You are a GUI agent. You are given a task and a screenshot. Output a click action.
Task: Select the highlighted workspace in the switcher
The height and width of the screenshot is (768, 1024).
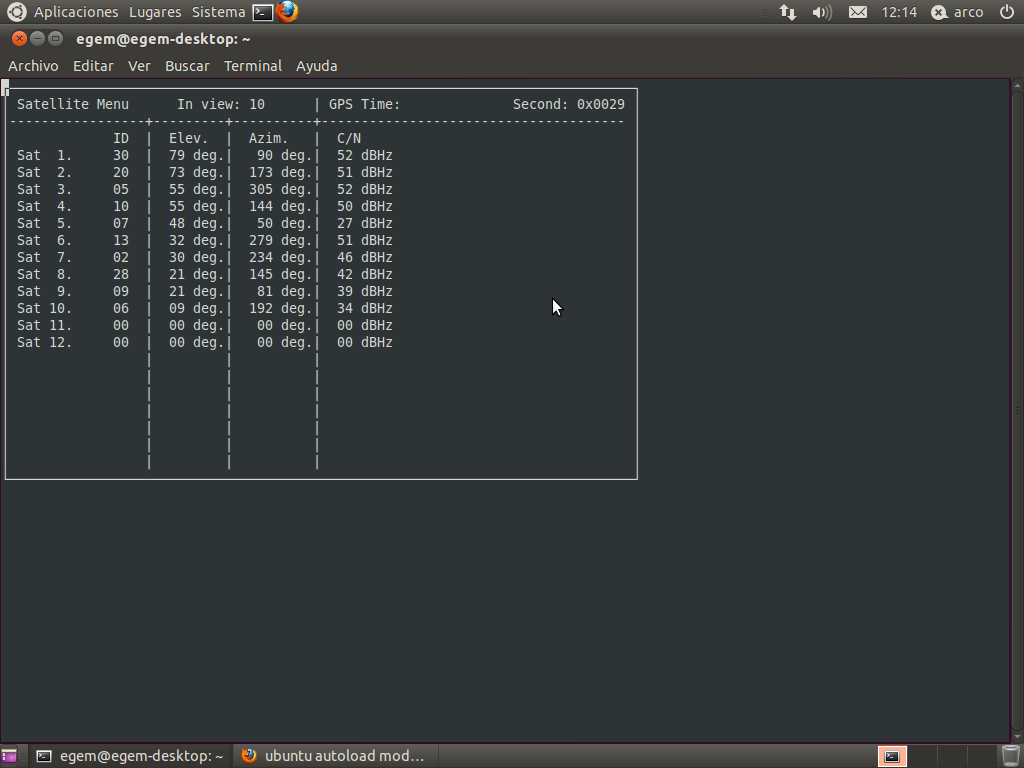tap(892, 756)
